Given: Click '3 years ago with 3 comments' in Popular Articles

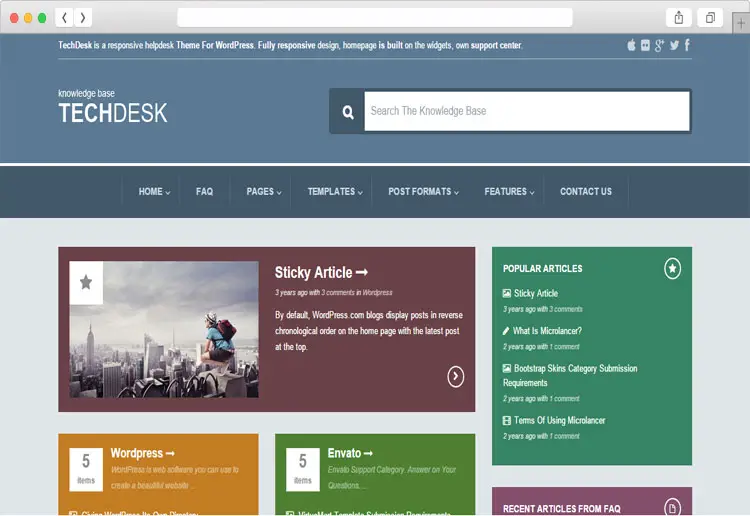Looking at the screenshot, I should (x=543, y=309).
